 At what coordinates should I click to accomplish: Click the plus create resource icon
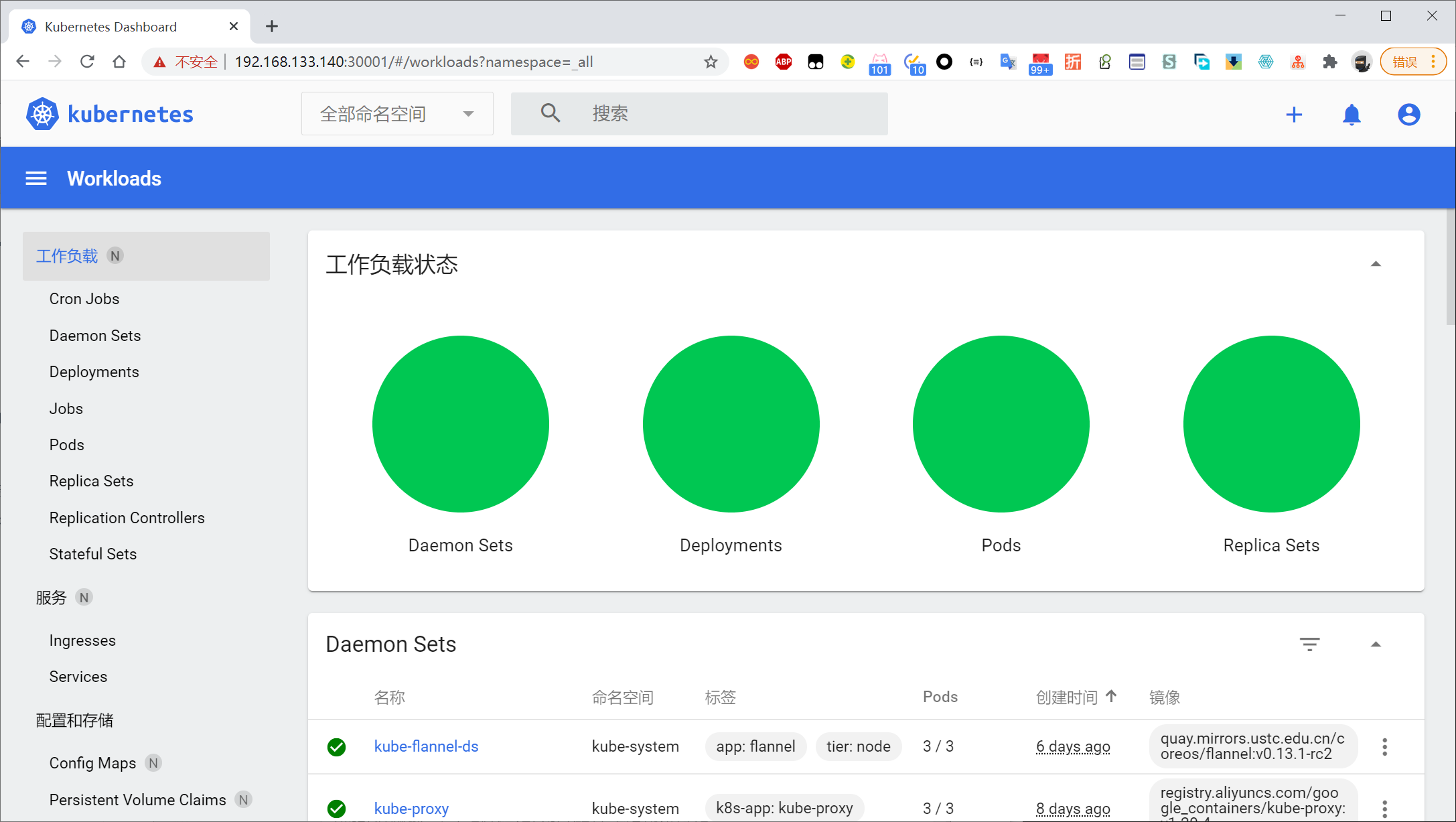point(1294,115)
